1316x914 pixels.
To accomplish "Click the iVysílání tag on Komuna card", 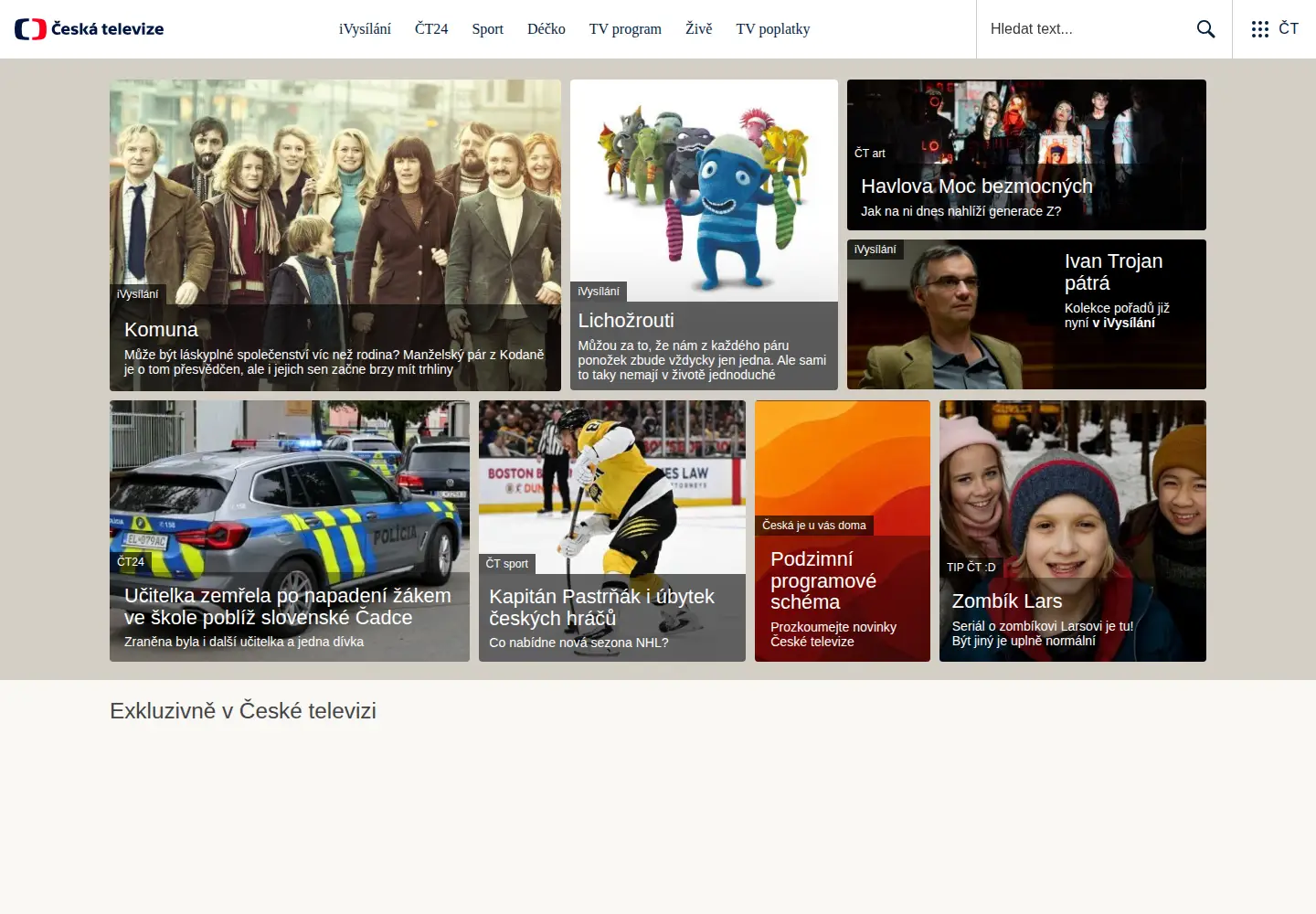I will 137,294.
